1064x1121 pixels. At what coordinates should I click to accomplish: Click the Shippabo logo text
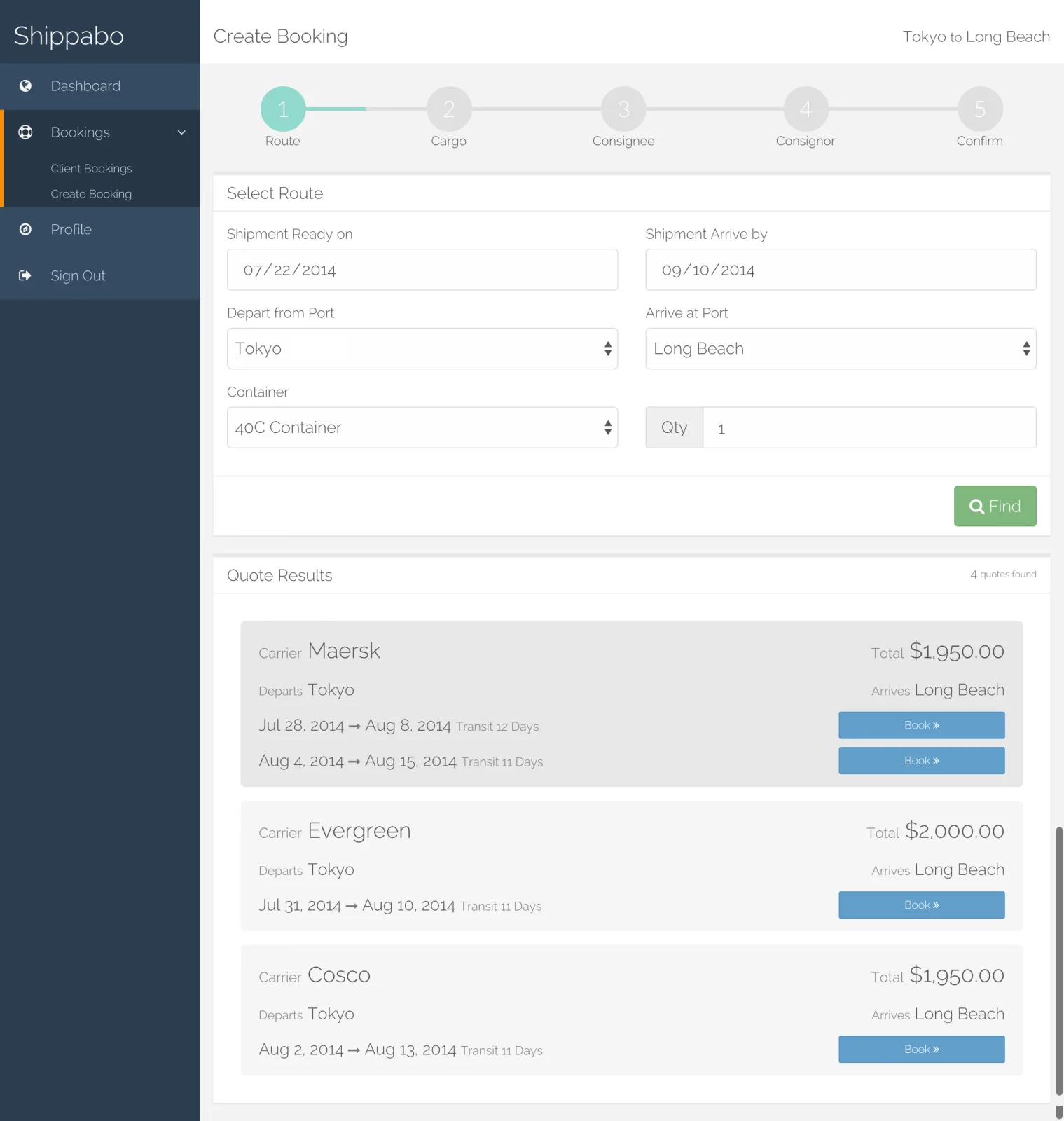(x=69, y=36)
